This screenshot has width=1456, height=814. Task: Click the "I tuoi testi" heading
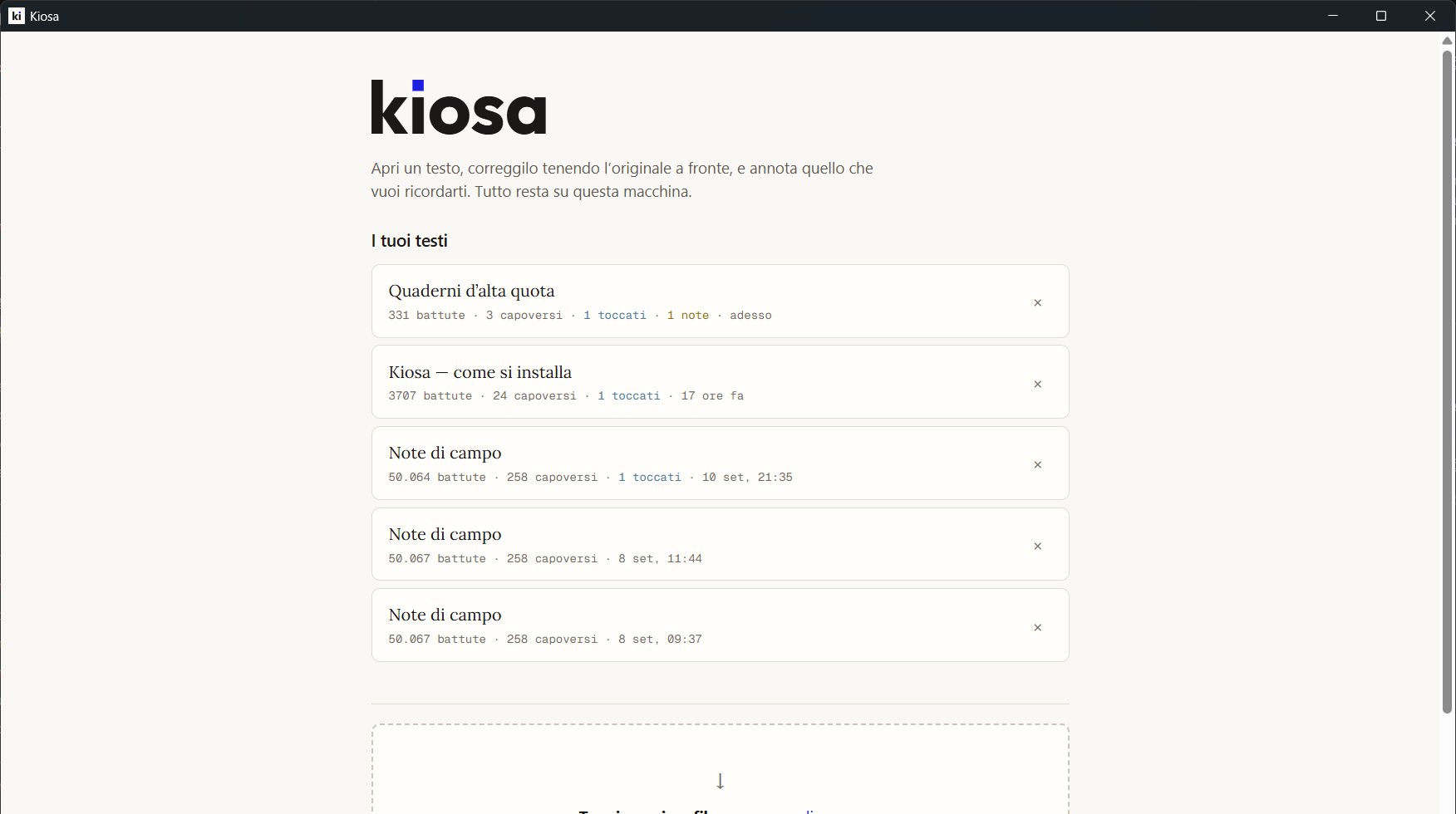click(x=410, y=241)
